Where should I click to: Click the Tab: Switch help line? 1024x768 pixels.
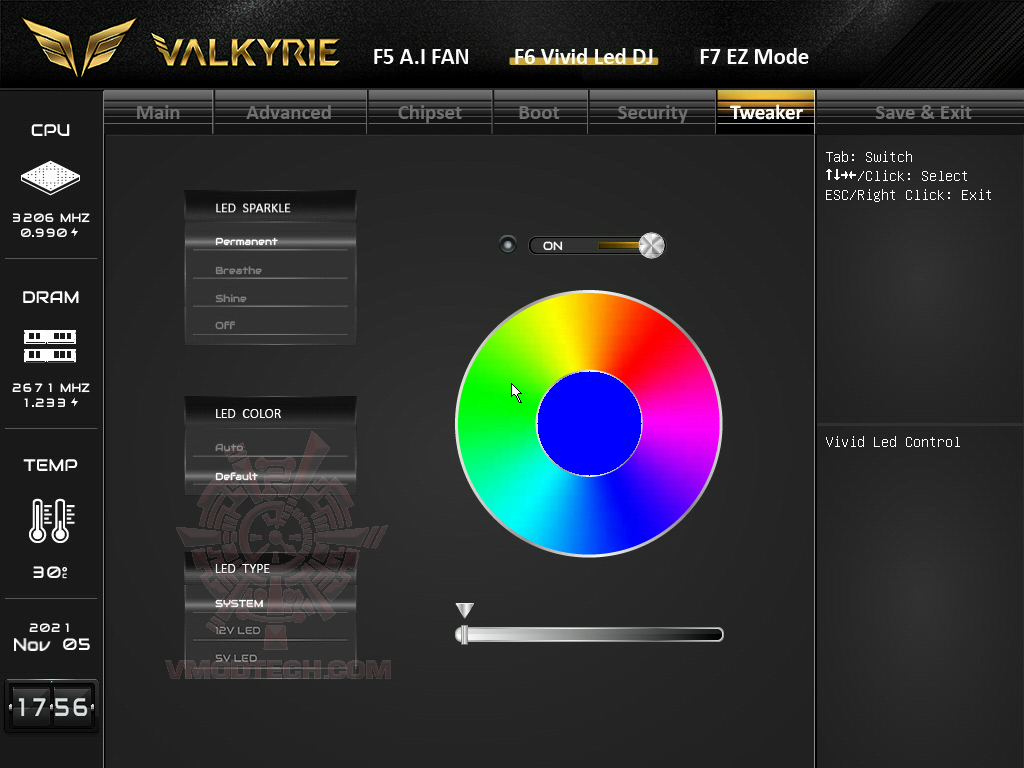coord(869,157)
